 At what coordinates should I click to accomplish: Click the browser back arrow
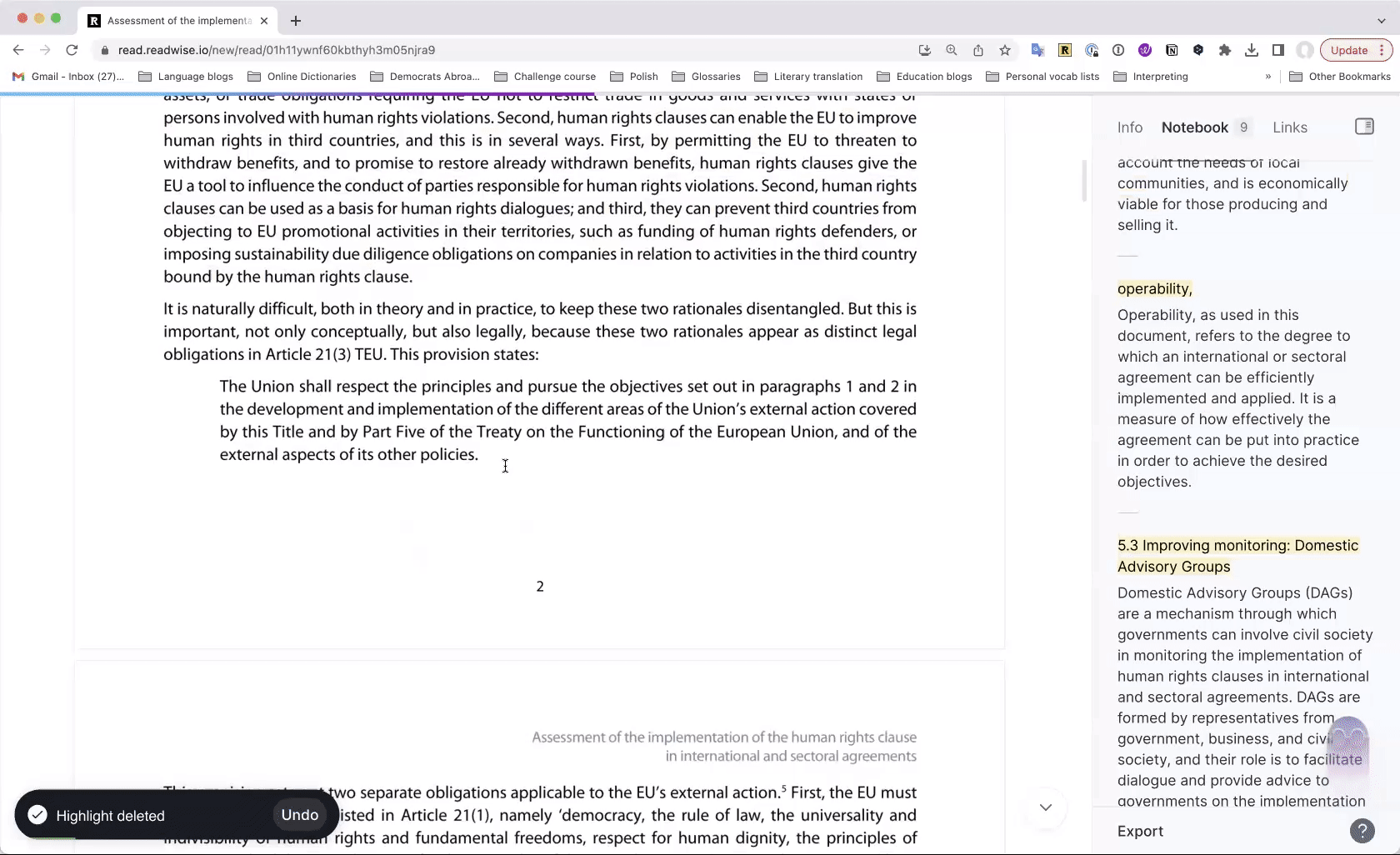(x=18, y=50)
